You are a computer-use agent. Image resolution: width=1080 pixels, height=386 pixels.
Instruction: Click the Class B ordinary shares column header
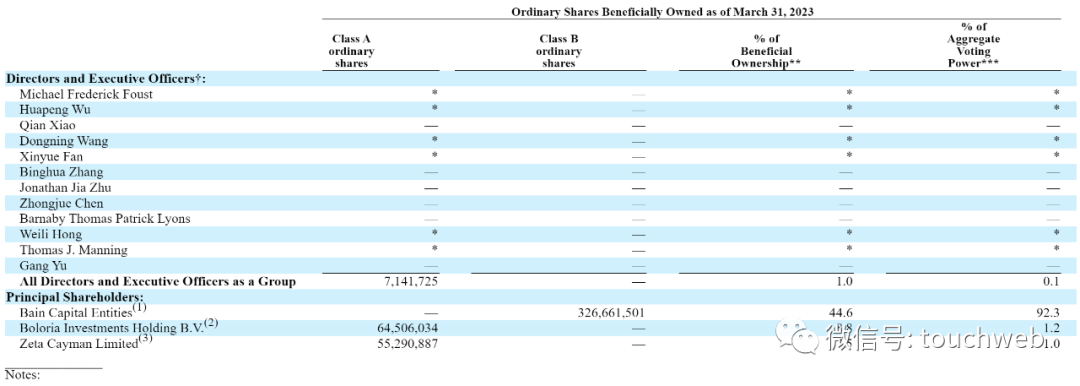pyautogui.click(x=559, y=51)
